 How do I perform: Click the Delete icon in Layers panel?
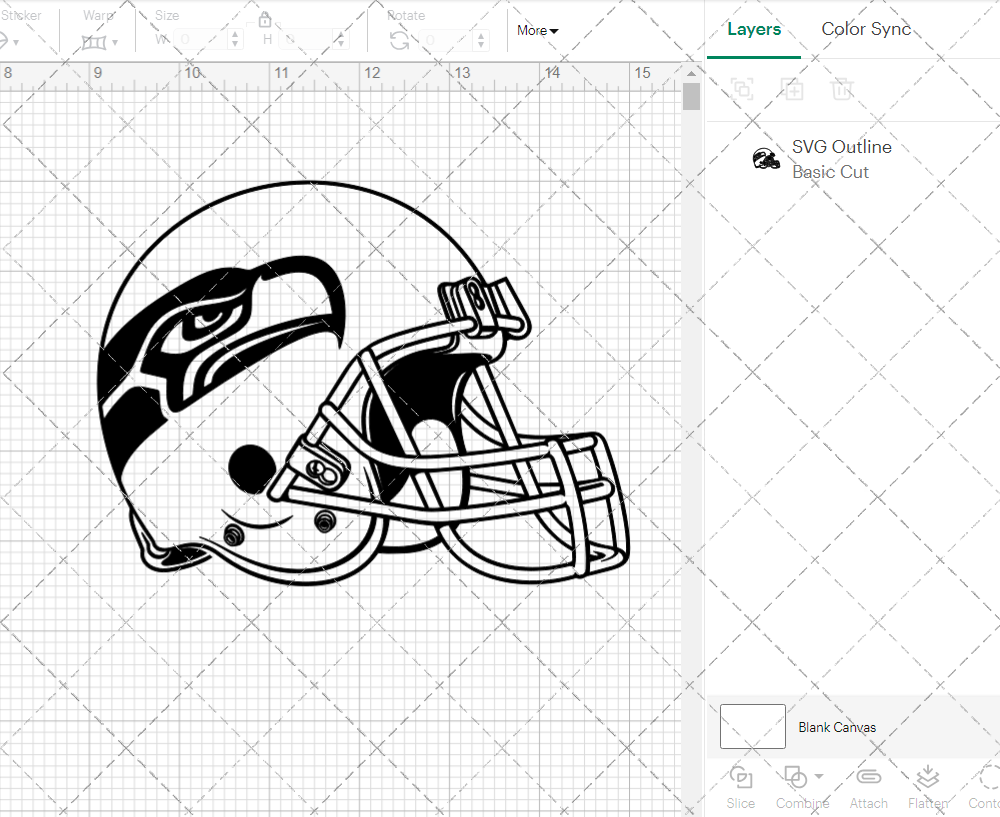point(842,89)
